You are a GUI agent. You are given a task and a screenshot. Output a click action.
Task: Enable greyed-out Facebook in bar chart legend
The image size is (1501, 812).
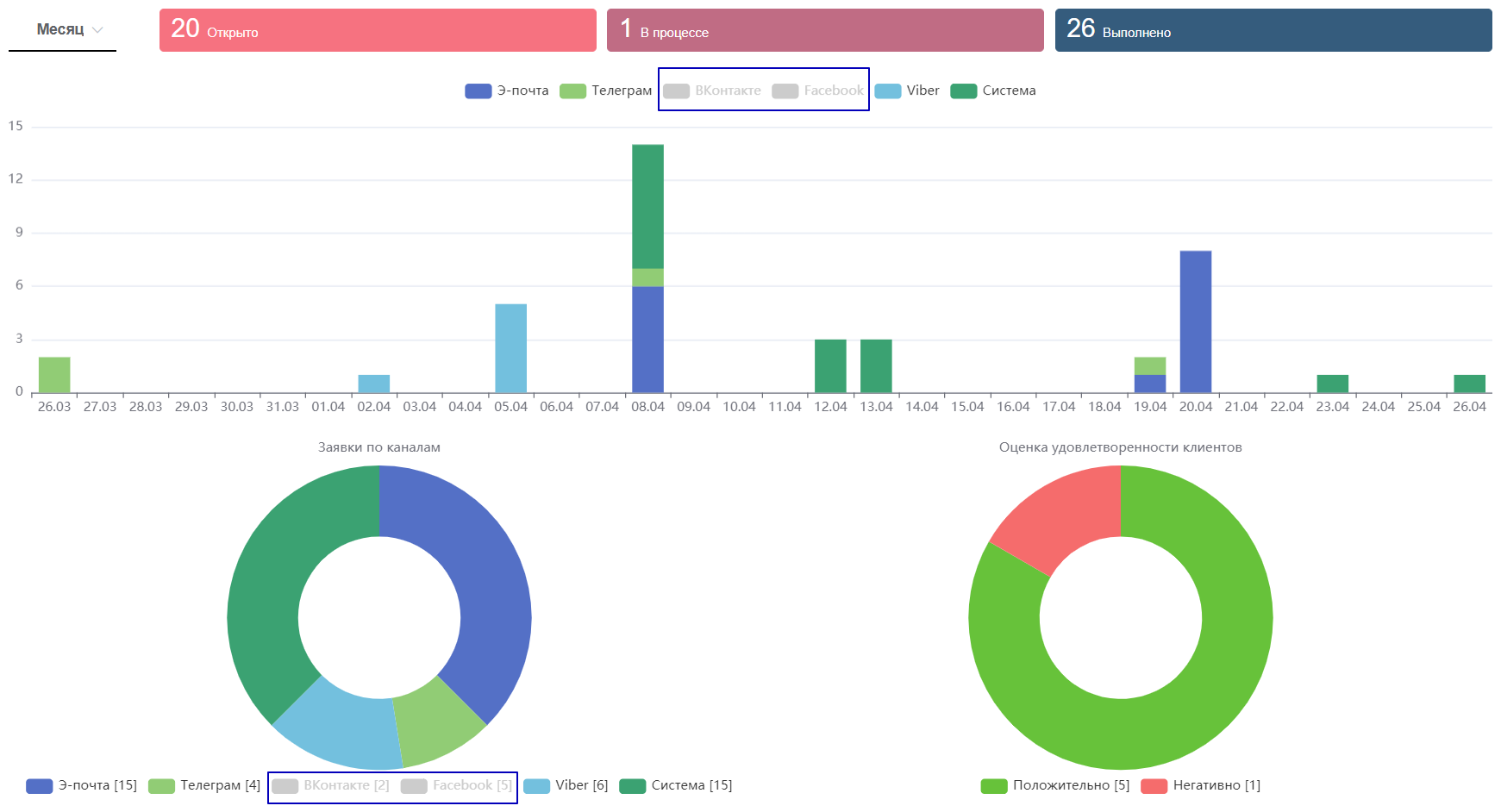point(818,91)
